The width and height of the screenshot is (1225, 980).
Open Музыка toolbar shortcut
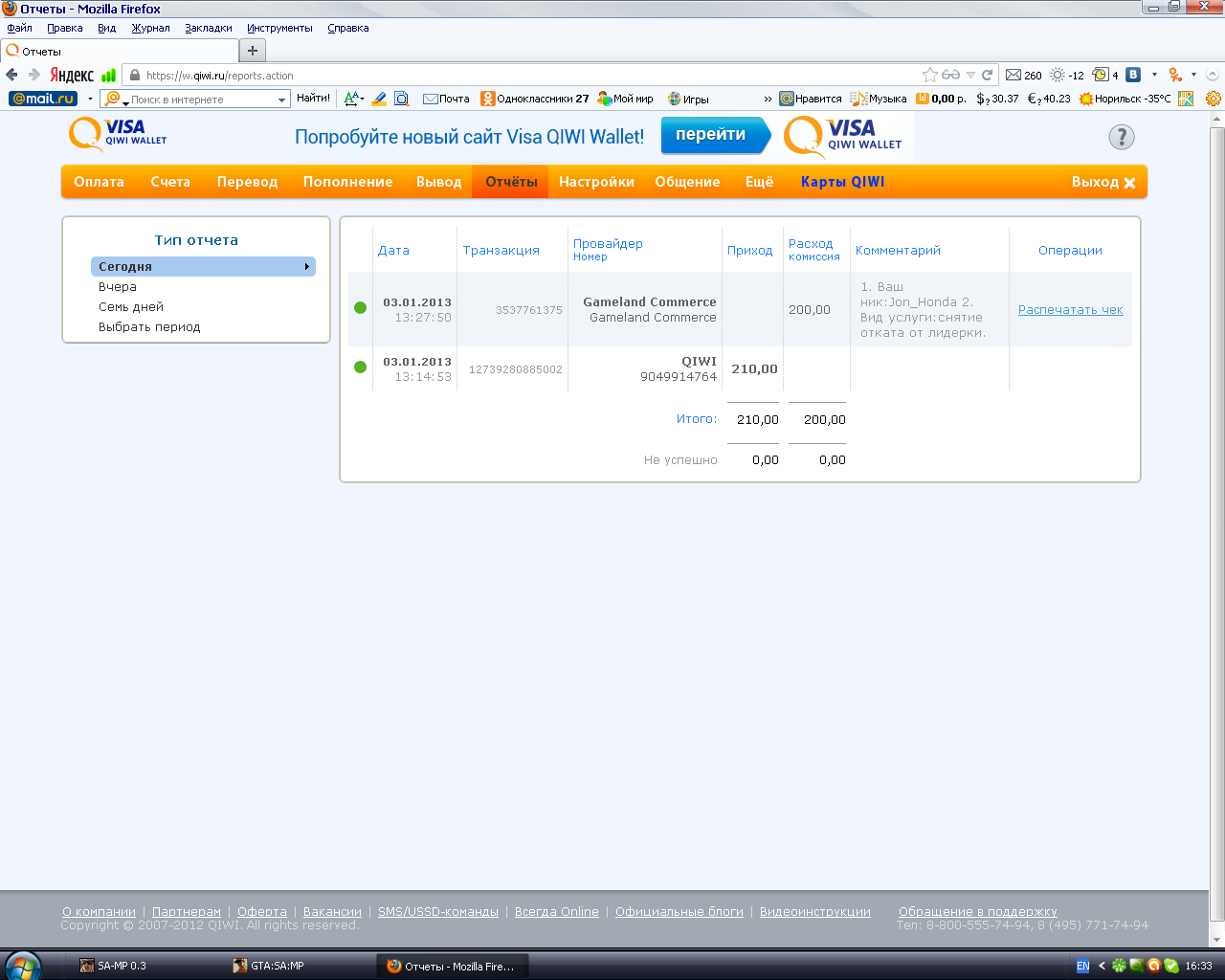(x=879, y=99)
